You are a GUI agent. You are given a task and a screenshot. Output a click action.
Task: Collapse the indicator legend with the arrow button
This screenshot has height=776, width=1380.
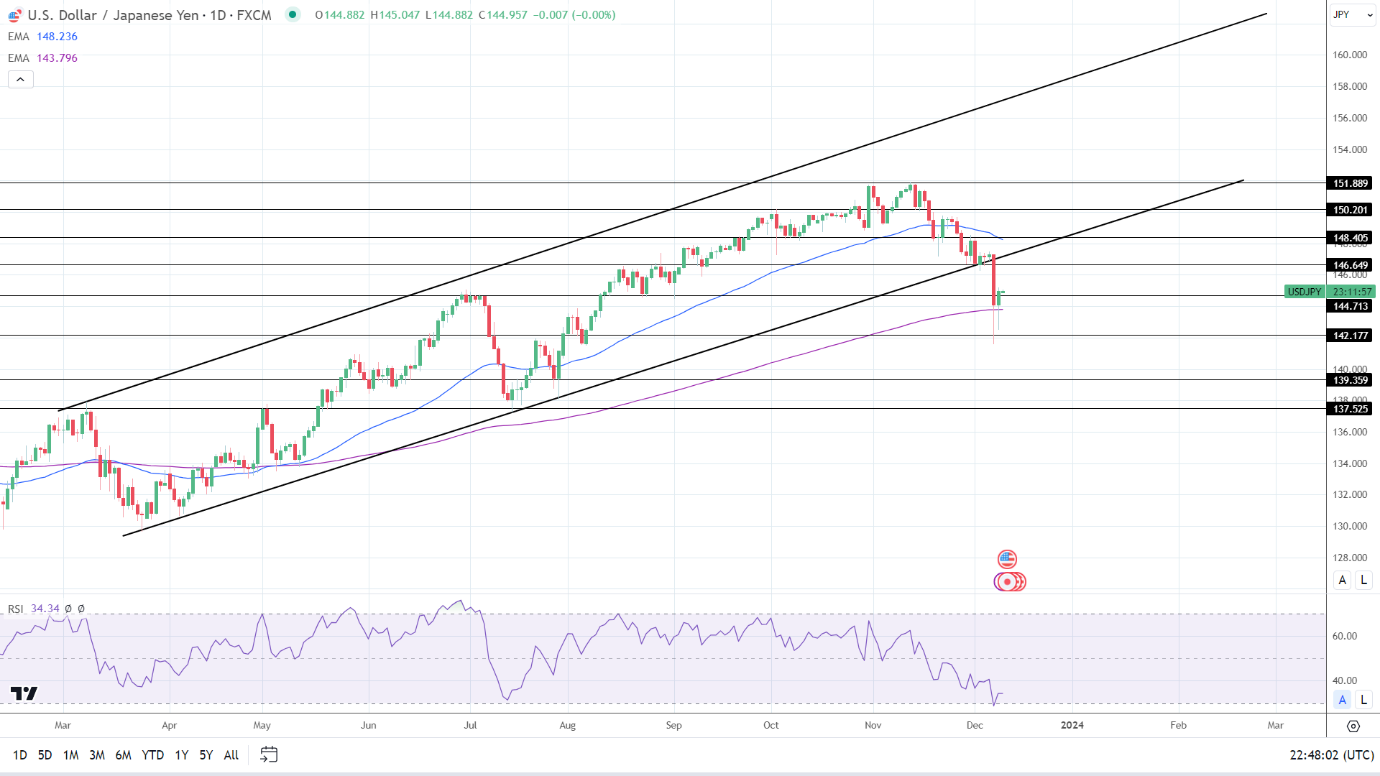point(21,79)
